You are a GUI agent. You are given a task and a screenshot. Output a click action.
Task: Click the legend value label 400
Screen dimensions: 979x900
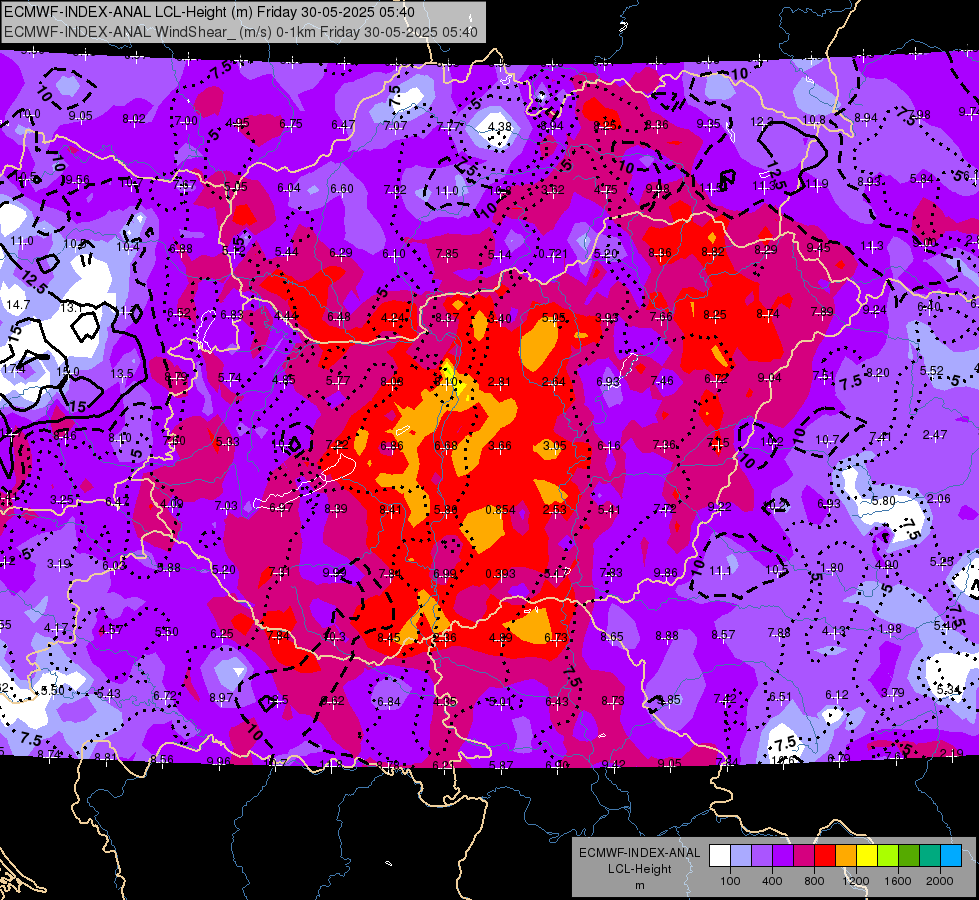(x=772, y=881)
